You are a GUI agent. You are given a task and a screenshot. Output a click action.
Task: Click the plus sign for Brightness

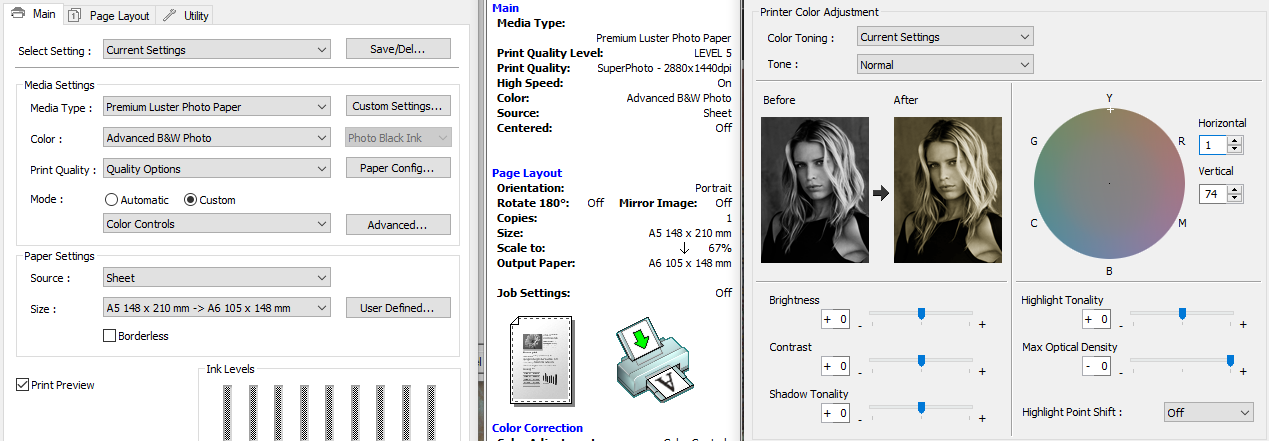tap(982, 324)
